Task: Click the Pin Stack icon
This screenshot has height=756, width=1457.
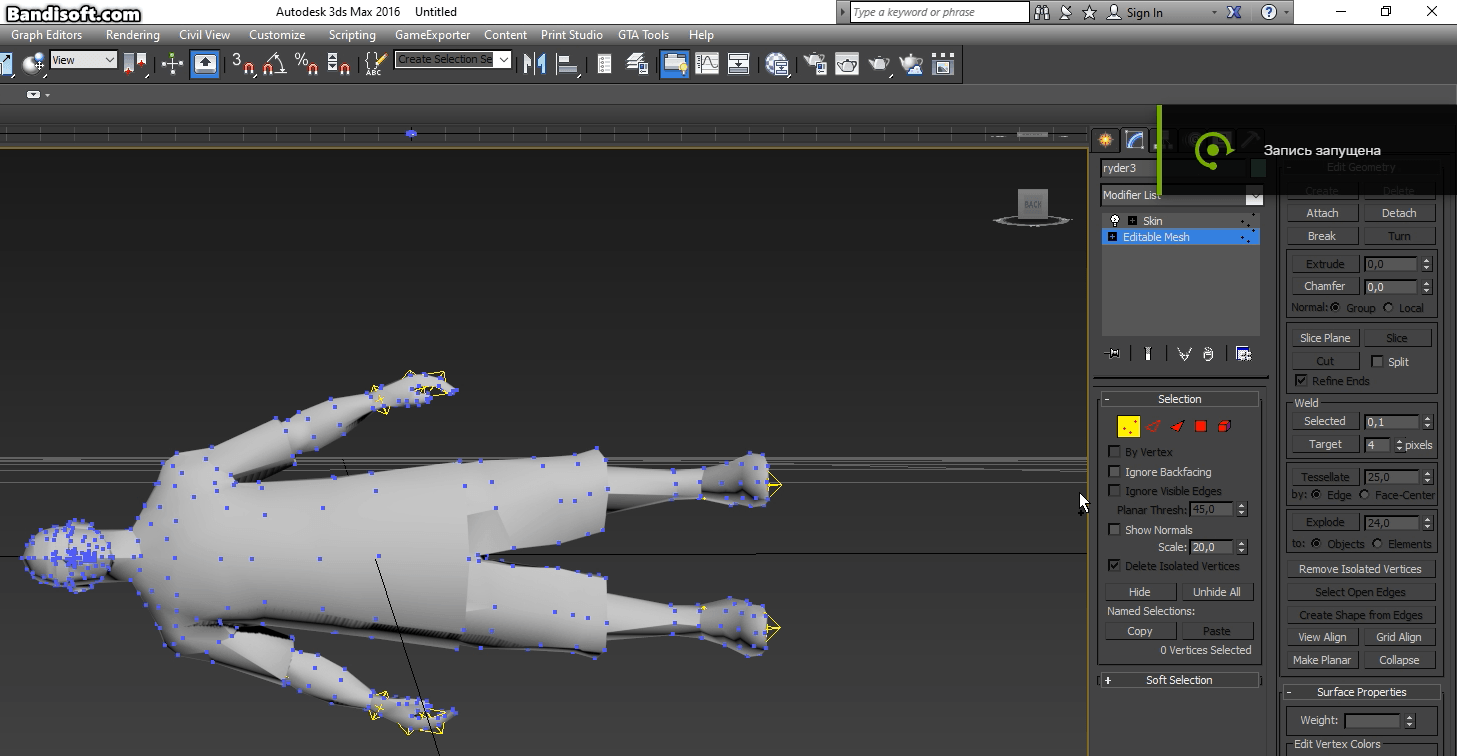Action: click(x=1112, y=354)
